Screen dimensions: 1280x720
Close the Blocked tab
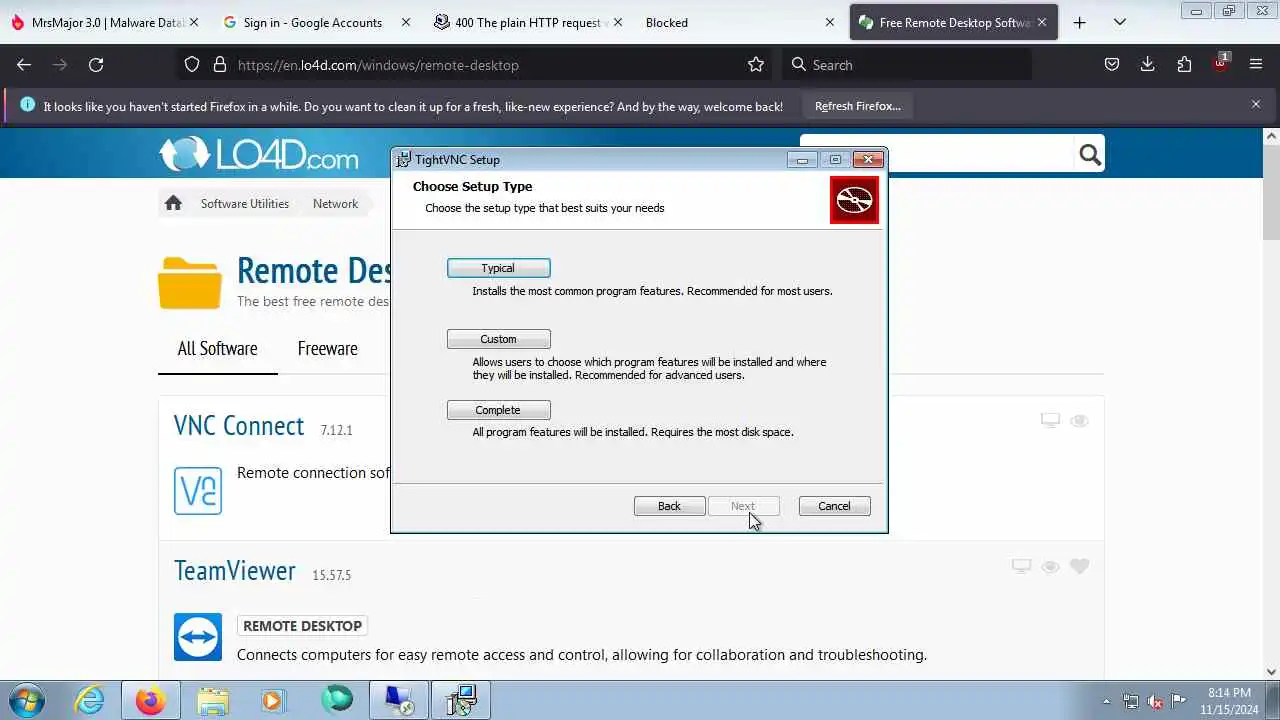coord(829,22)
